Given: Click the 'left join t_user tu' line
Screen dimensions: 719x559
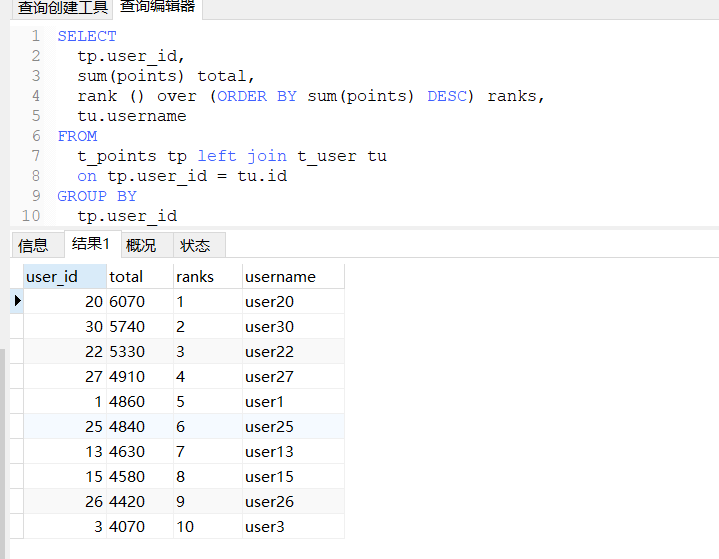Looking at the screenshot, I should coord(232,156).
